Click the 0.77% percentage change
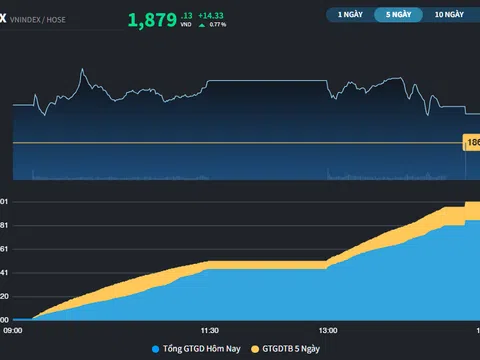 tap(218, 25)
